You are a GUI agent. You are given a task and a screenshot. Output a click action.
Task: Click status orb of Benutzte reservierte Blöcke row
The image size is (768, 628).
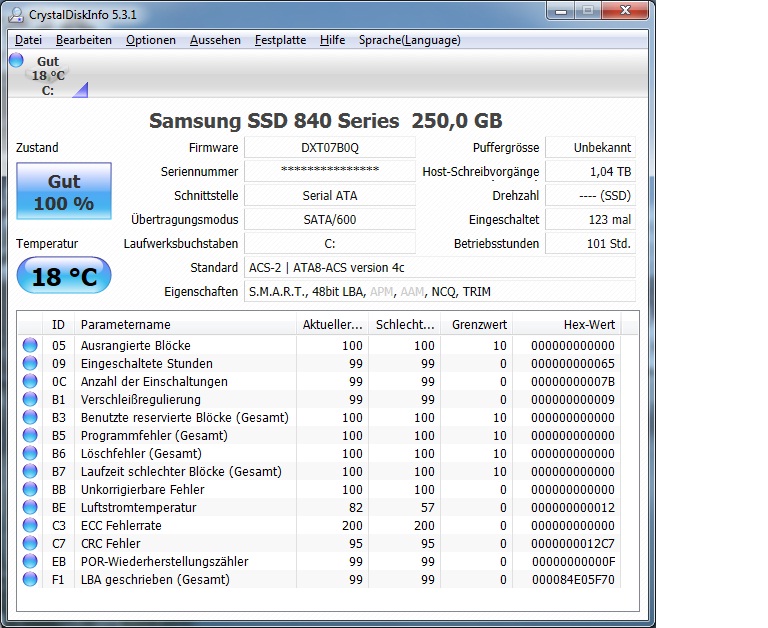pos(30,417)
